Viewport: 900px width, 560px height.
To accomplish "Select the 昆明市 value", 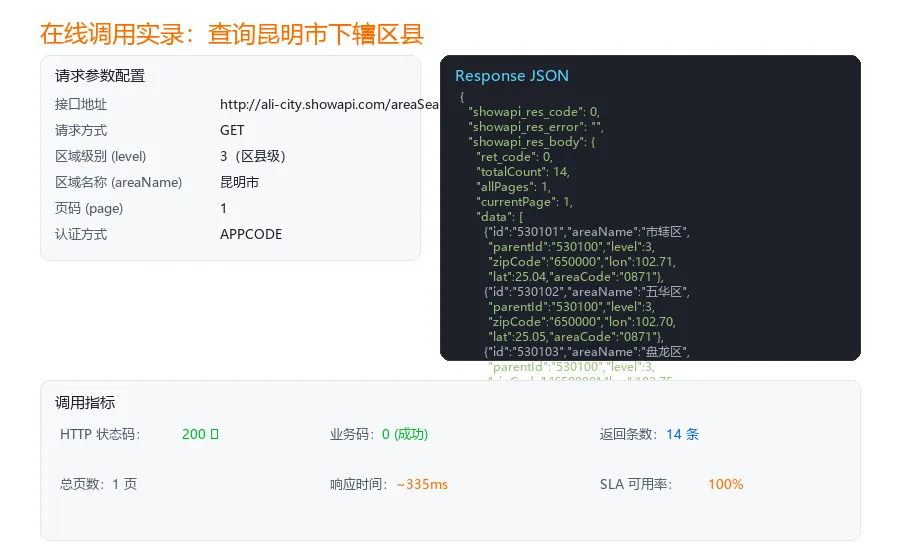I will click(x=239, y=182).
